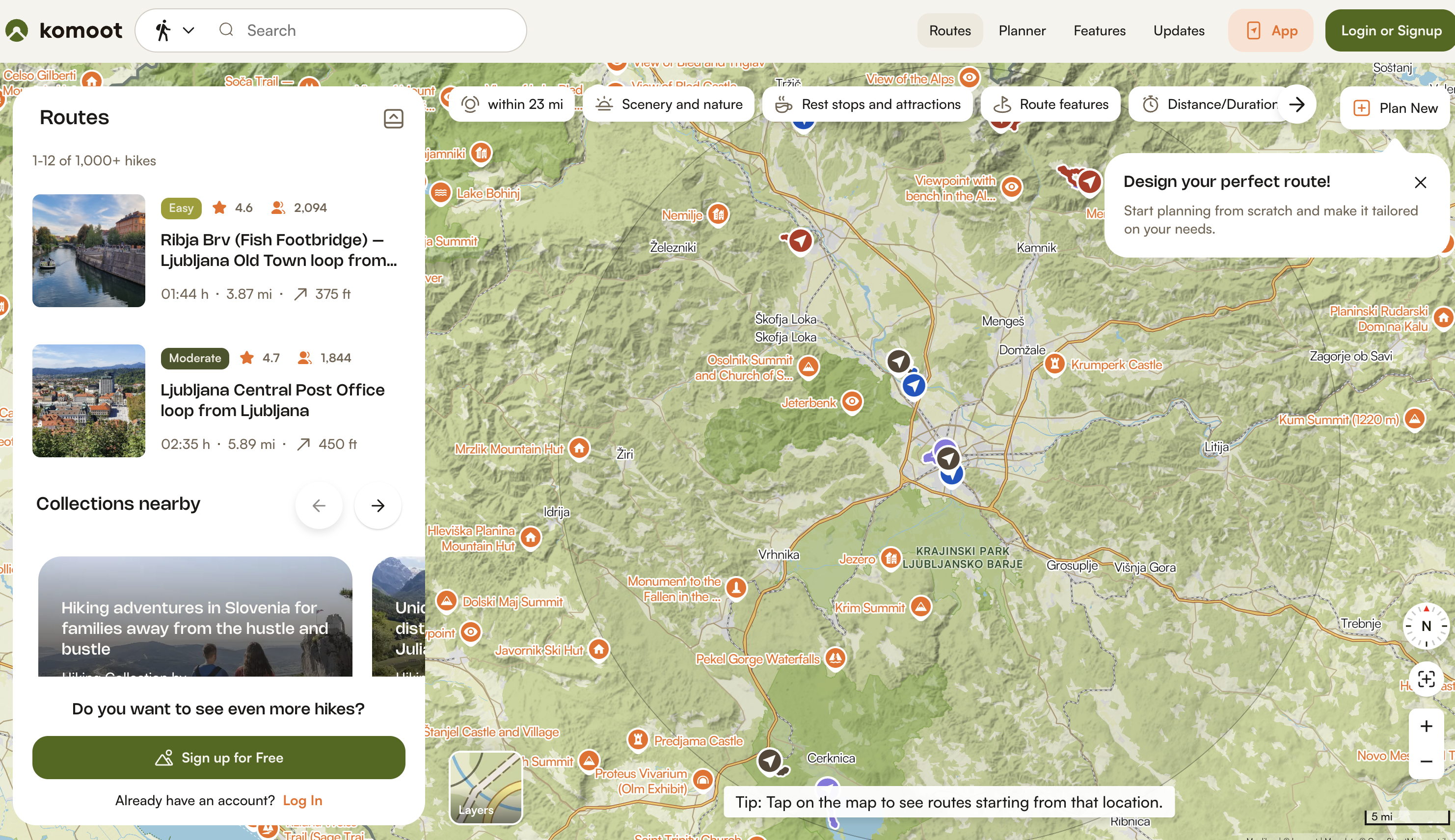Center map on my location
This screenshot has width=1455, height=840.
[x=1426, y=679]
